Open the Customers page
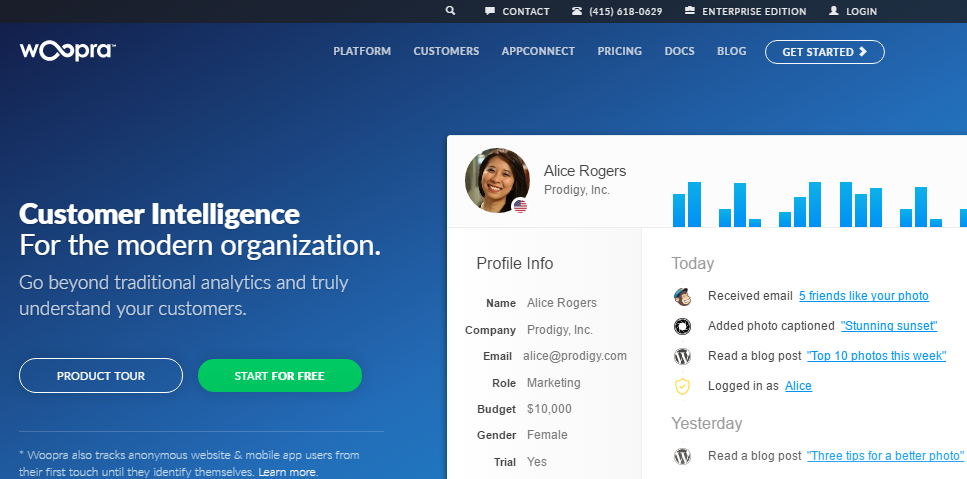Viewport: 967px width, 479px height. pos(446,51)
